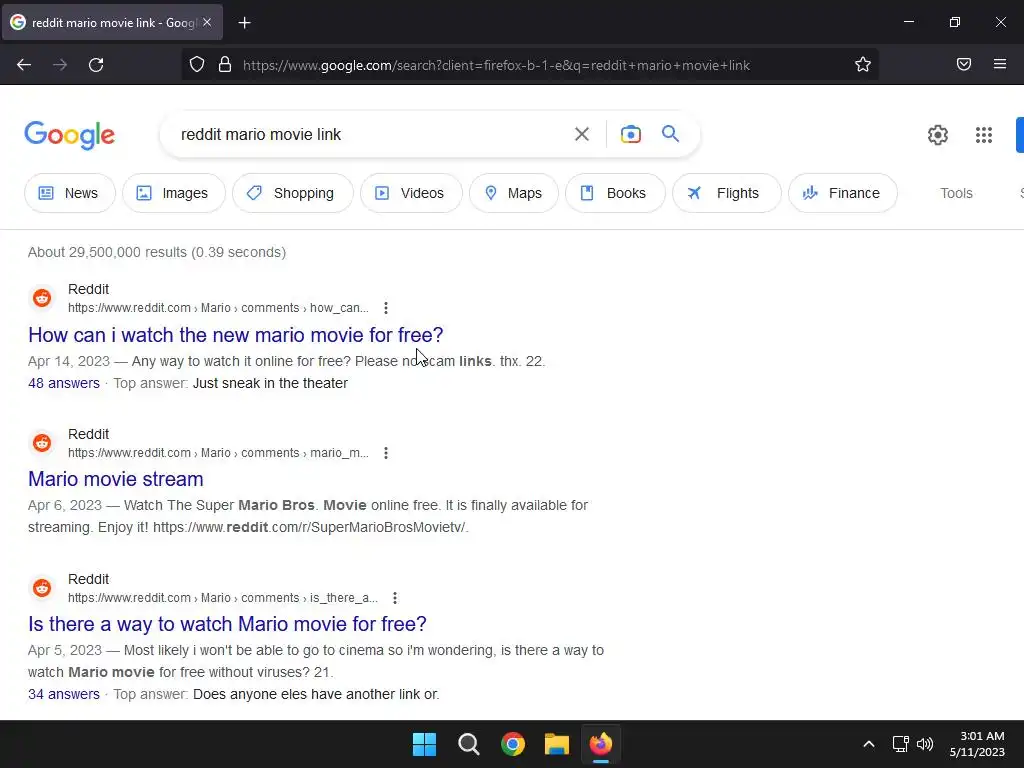Clear the search query text
1024x768 pixels.
[581, 135]
